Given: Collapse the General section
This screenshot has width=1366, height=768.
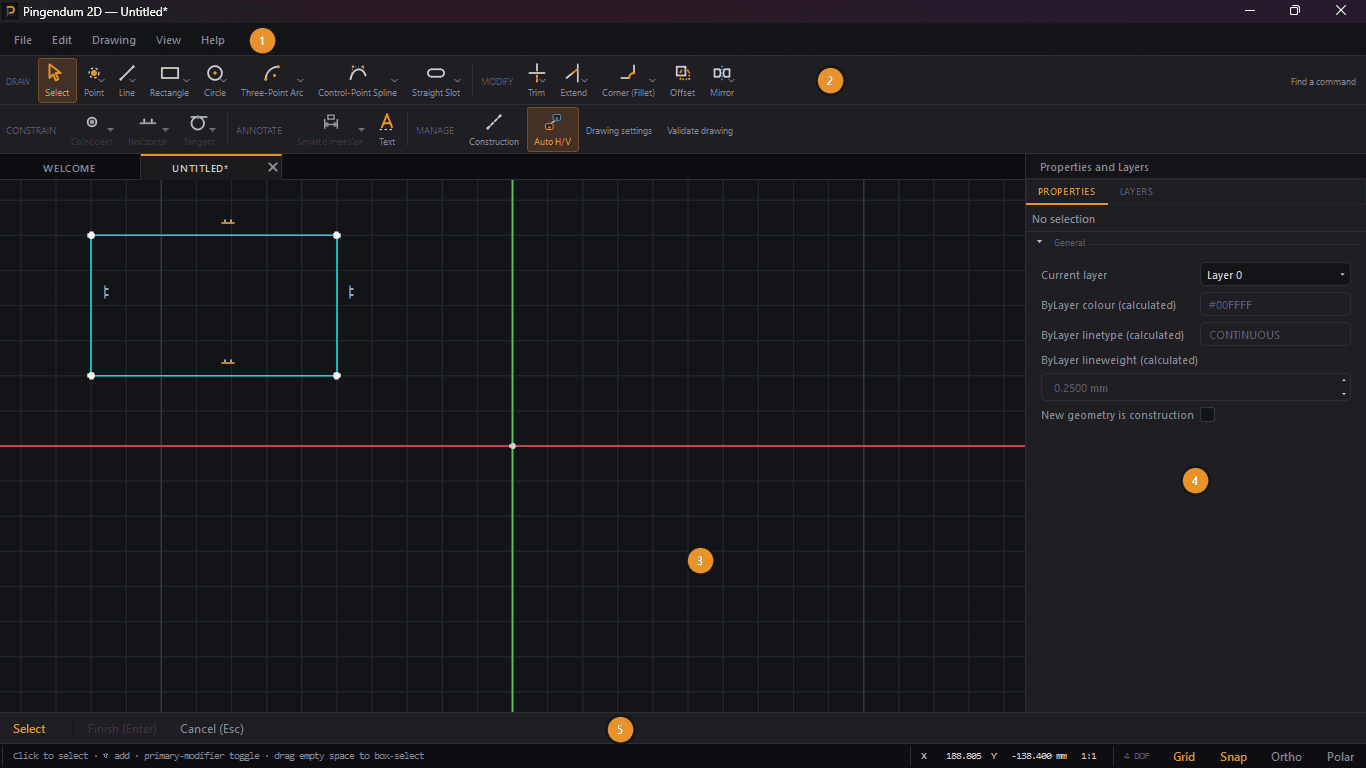Looking at the screenshot, I should 1039,242.
